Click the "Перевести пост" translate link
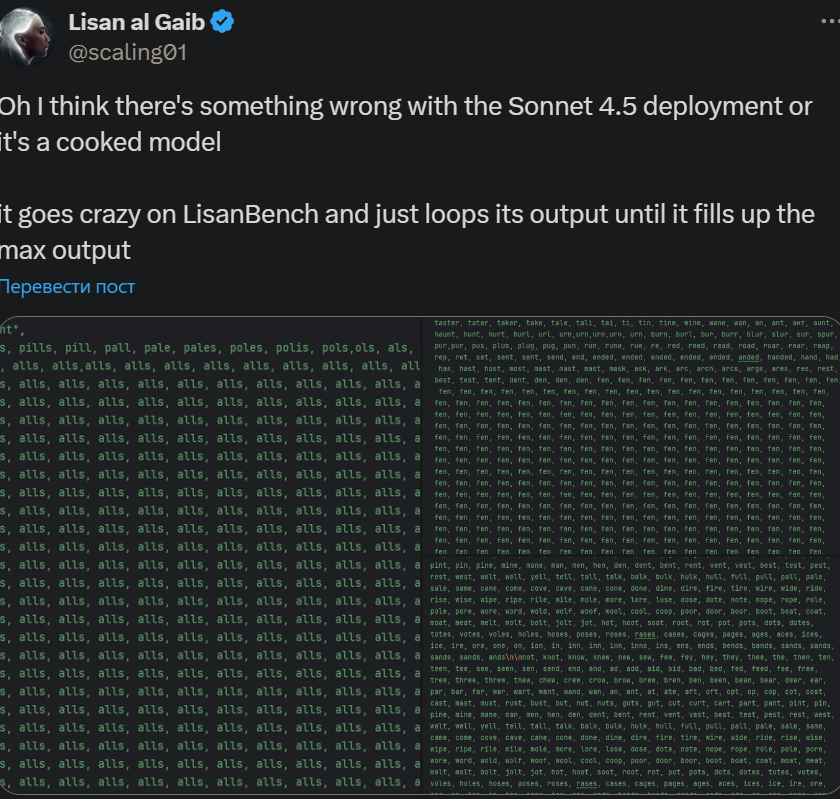 67,287
